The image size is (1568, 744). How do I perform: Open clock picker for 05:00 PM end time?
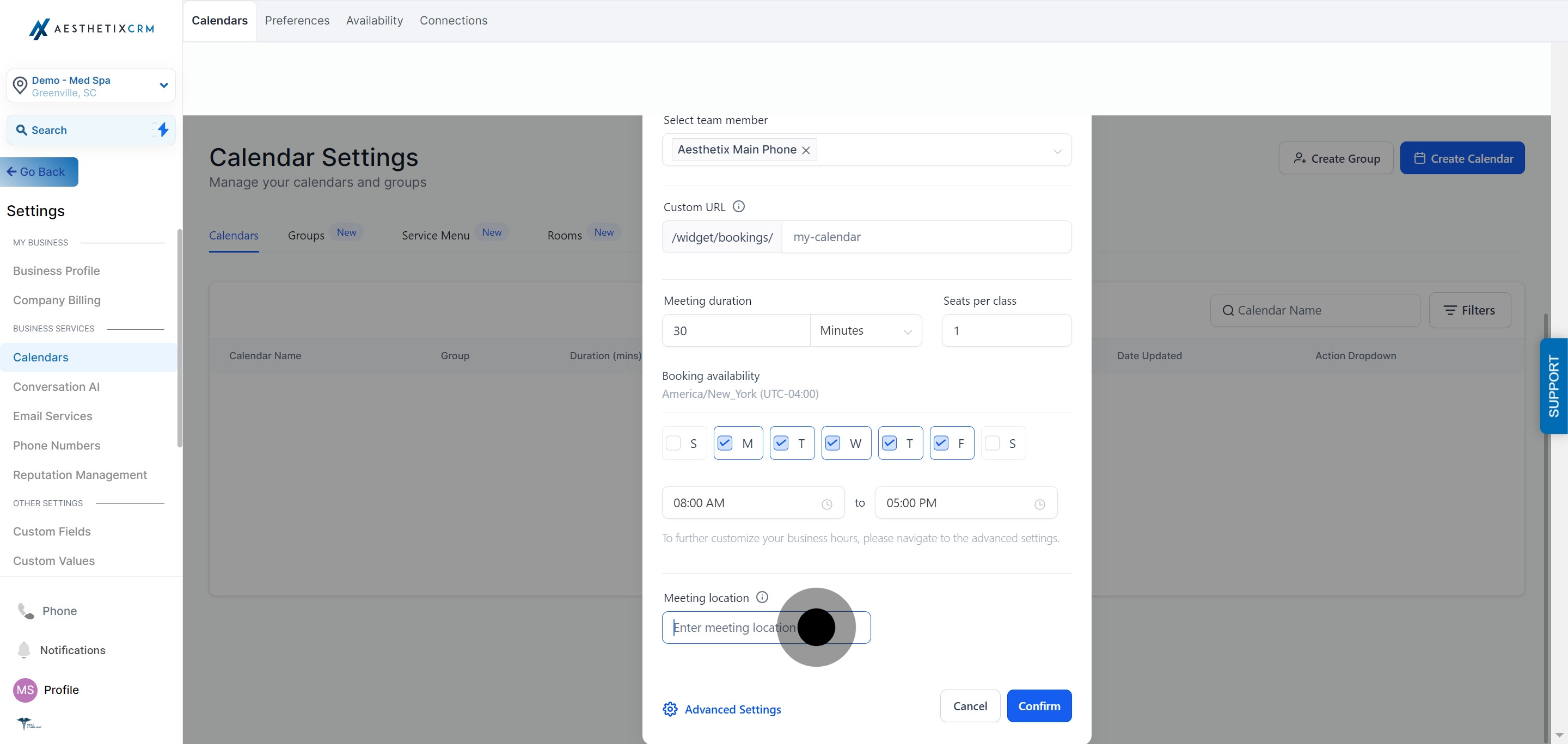point(1040,503)
